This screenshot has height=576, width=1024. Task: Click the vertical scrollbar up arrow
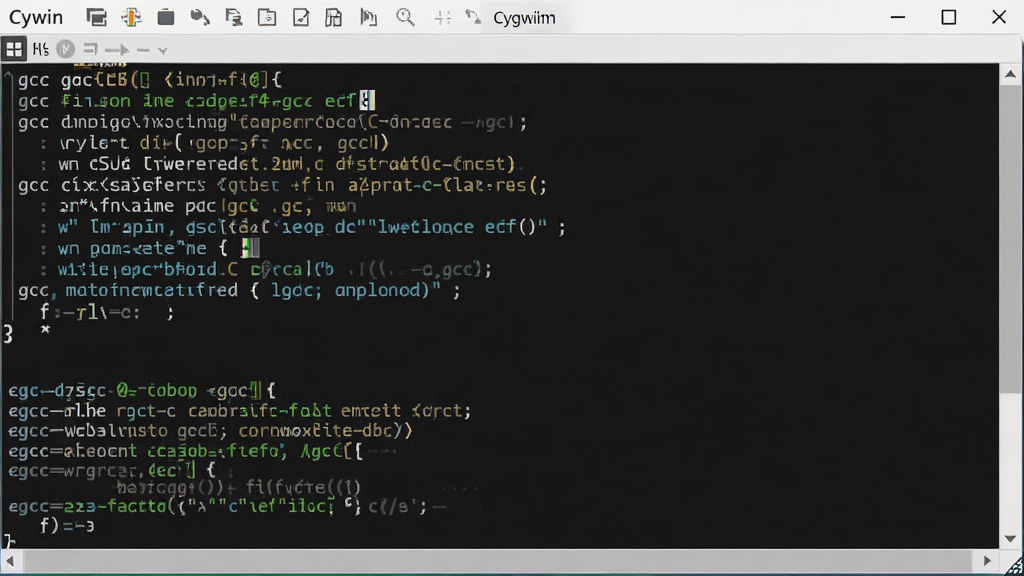(1010, 74)
